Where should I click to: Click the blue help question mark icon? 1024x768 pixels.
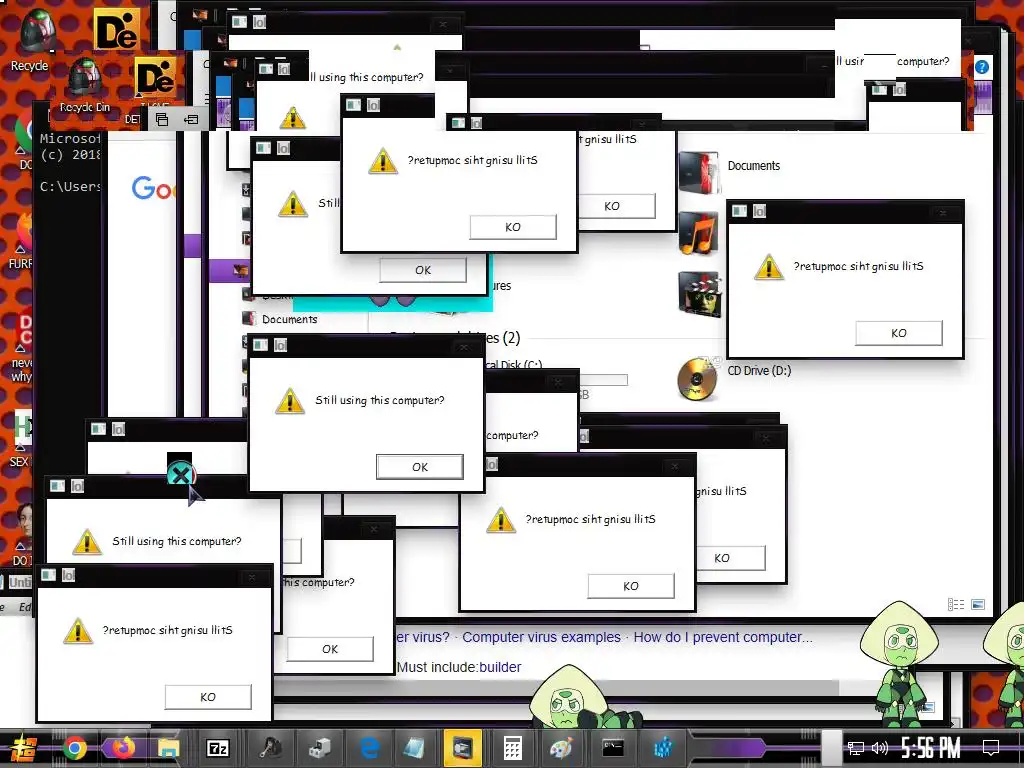tap(982, 67)
